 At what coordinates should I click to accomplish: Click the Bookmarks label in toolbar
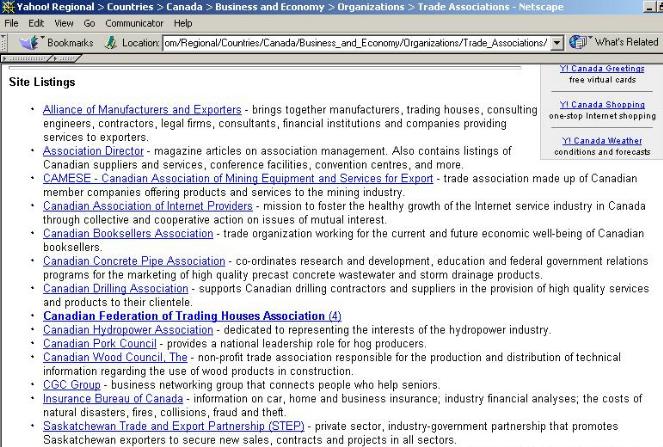(x=70, y=43)
